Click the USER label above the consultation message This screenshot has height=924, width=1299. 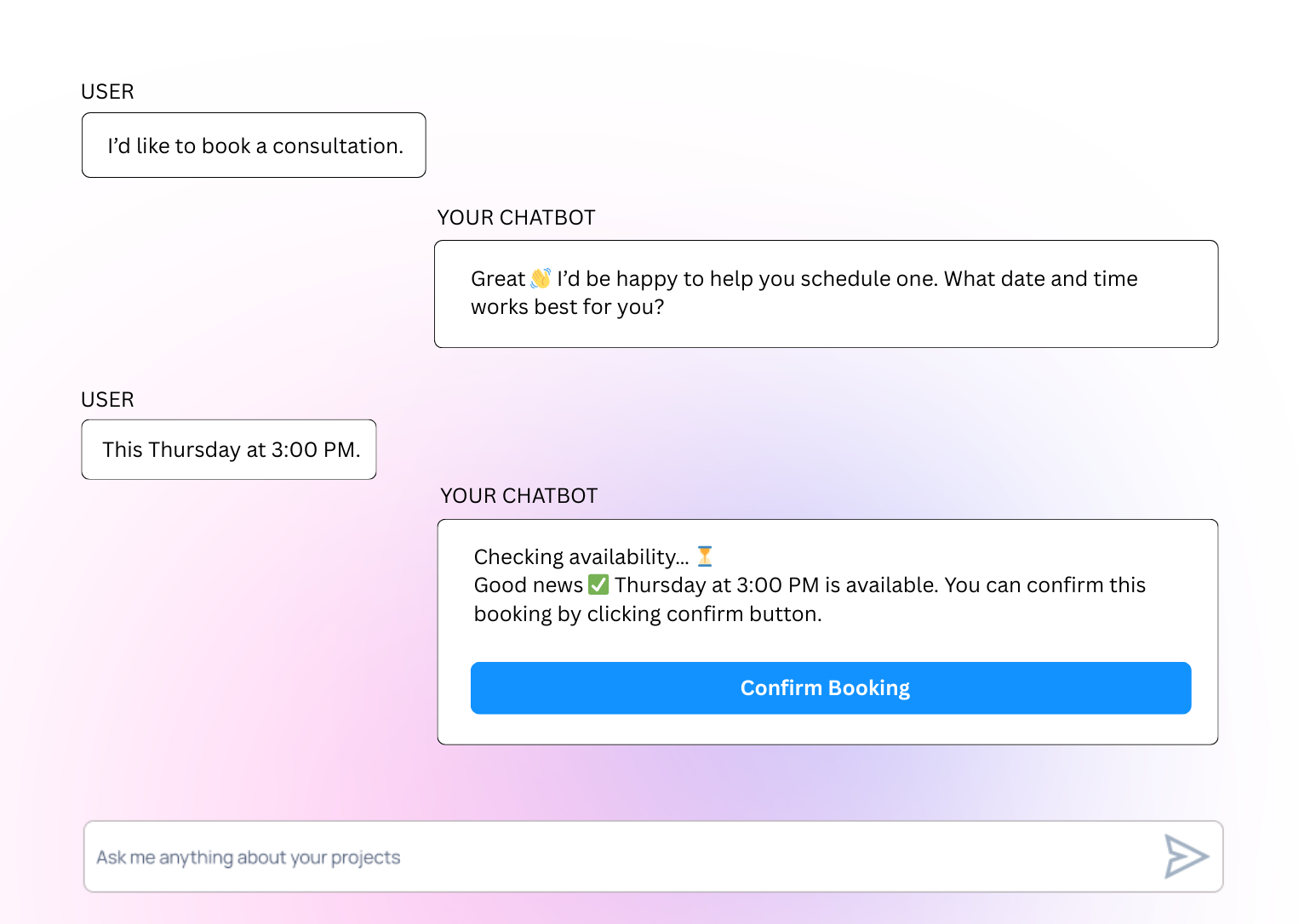pyautogui.click(x=107, y=92)
